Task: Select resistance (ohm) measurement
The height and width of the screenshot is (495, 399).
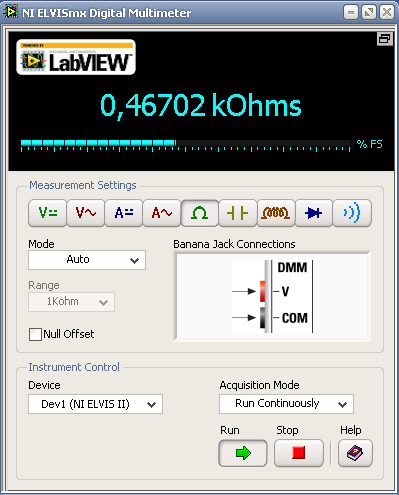Action: [199, 213]
